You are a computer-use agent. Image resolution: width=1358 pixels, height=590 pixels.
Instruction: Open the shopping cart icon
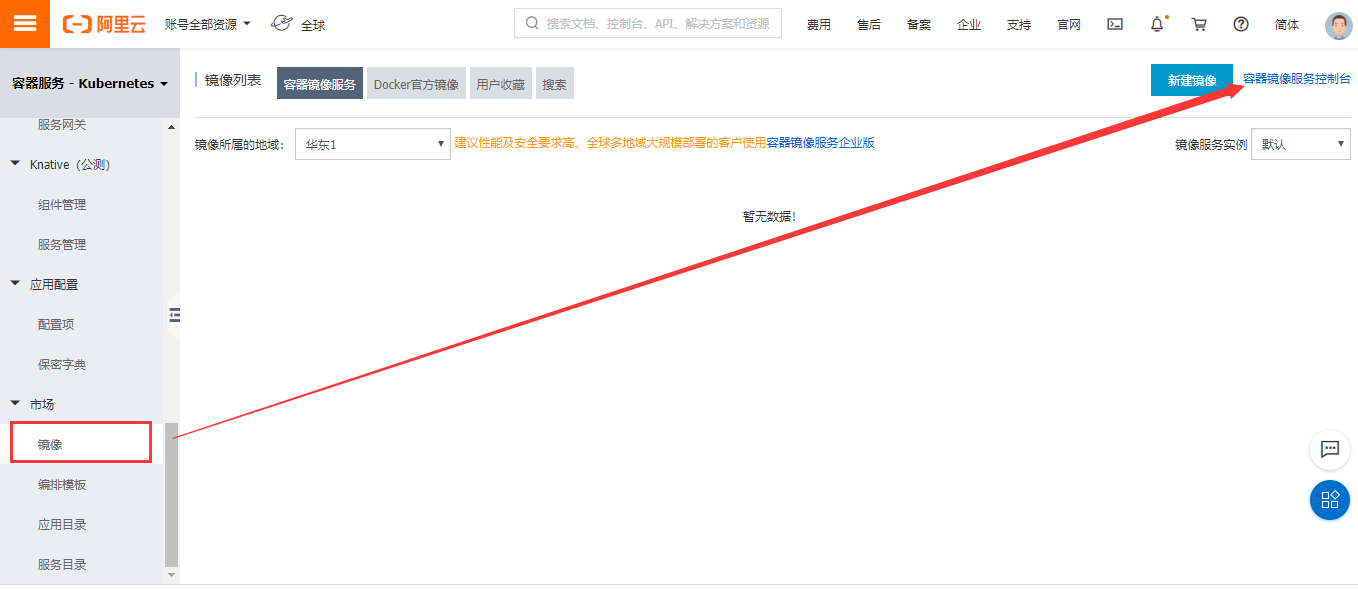tap(1198, 23)
